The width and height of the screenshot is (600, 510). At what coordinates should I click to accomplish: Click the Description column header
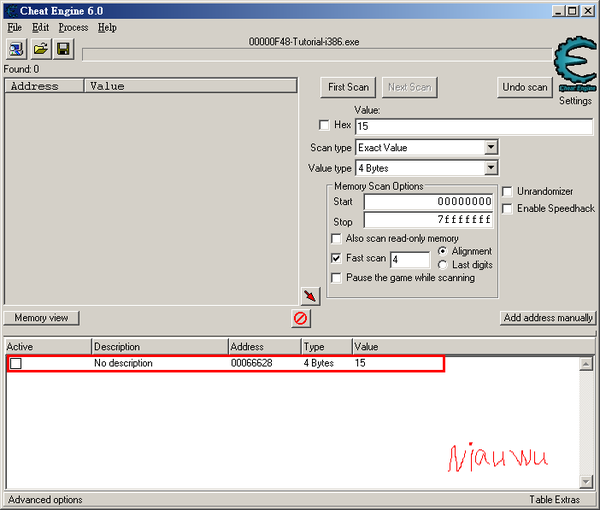point(160,347)
